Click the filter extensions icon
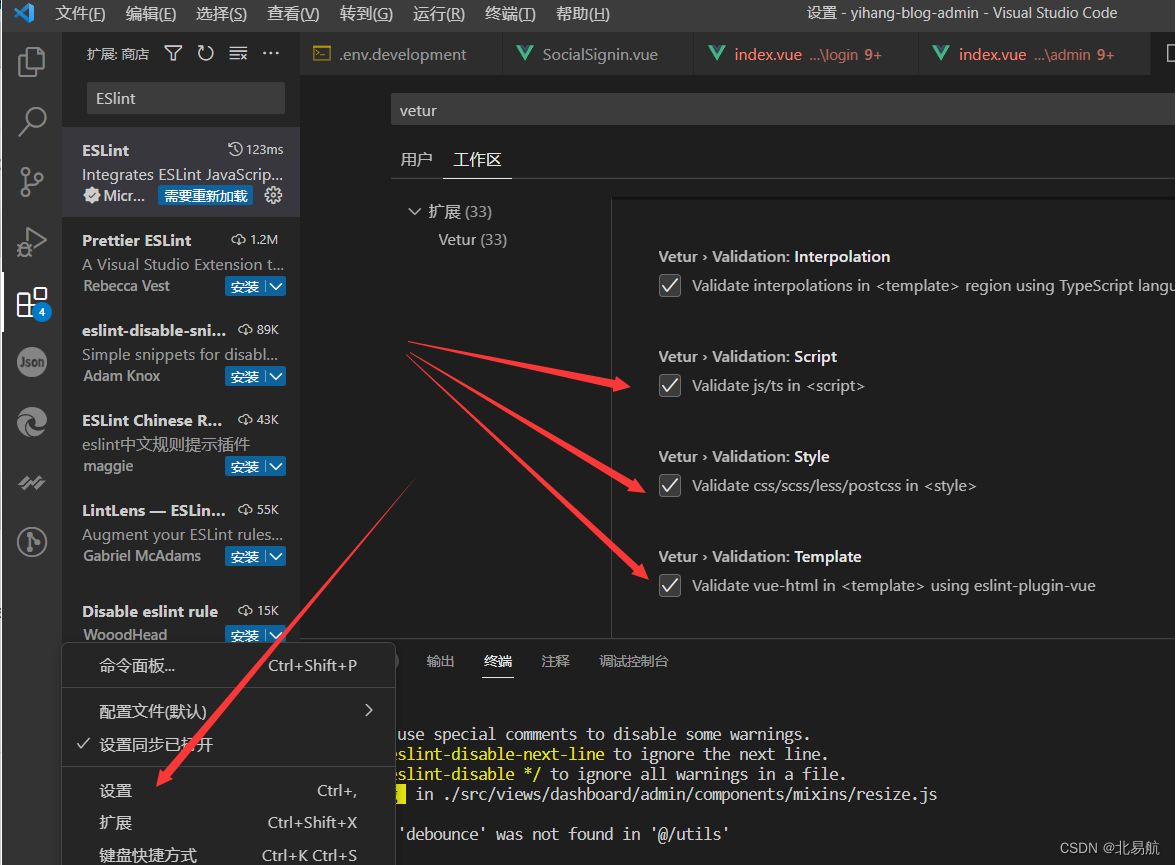This screenshot has height=865, width=1176. pos(173,53)
